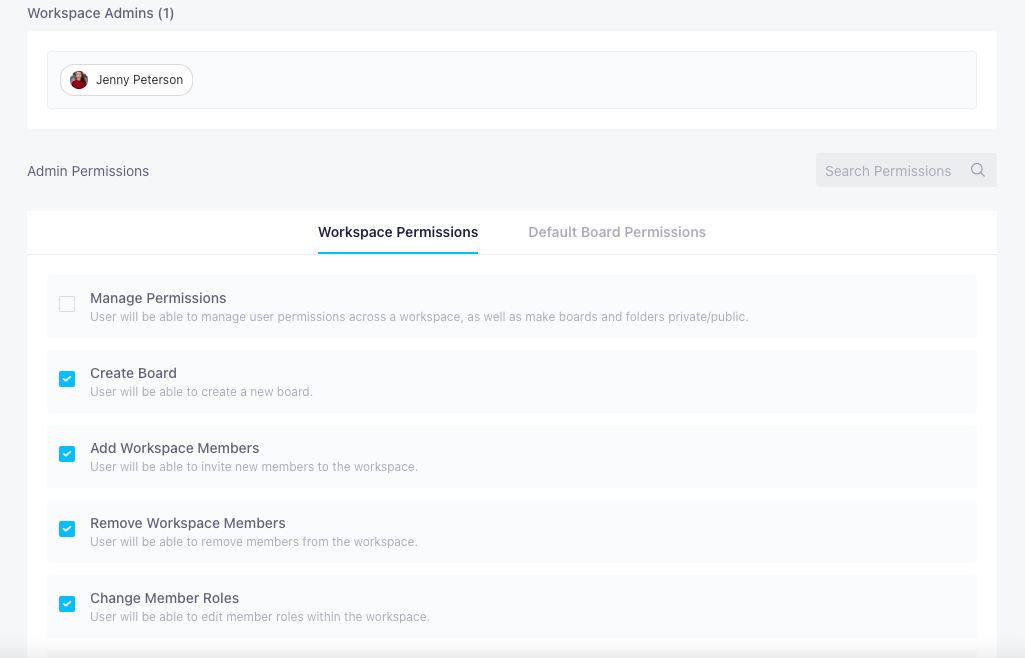Image resolution: width=1025 pixels, height=658 pixels.
Task: Select the Workspace Permissions tab
Action: (398, 231)
